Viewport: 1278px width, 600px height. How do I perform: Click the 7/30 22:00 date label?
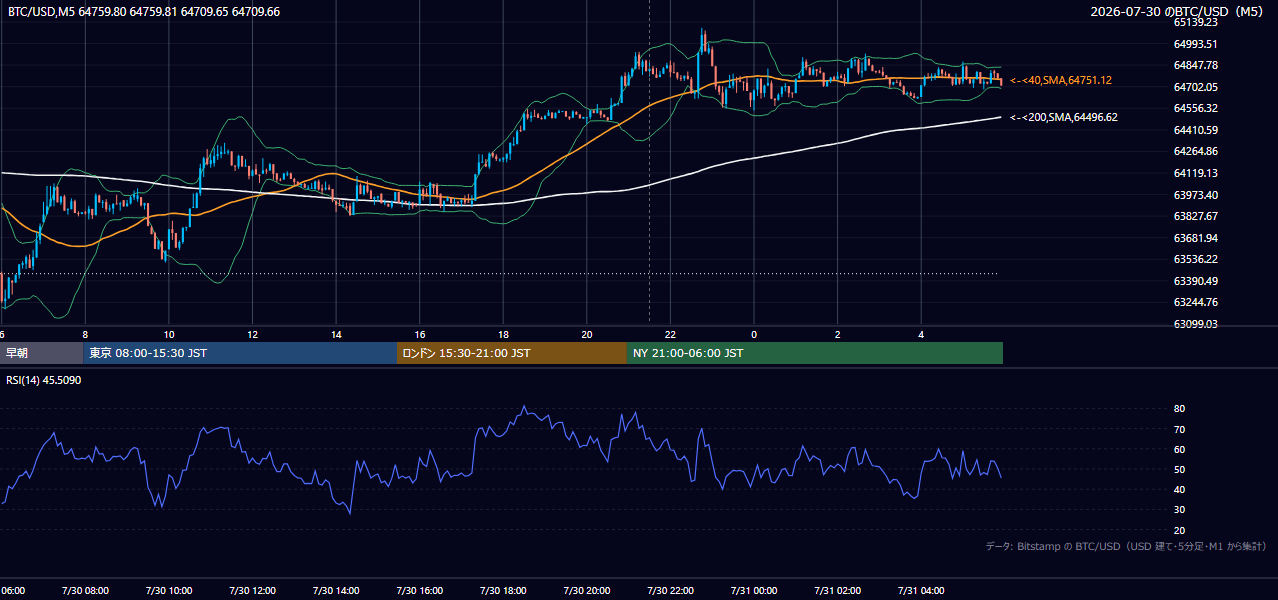point(670,591)
